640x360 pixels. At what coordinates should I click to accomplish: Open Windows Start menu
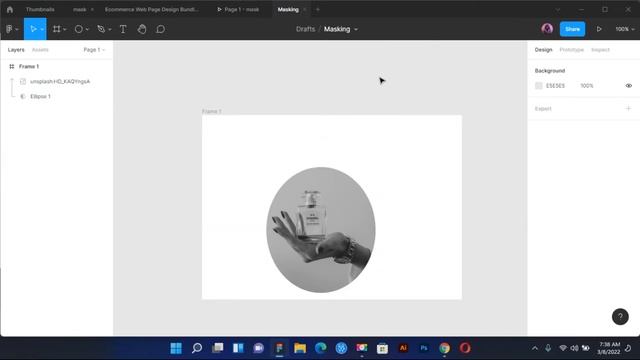click(176, 348)
